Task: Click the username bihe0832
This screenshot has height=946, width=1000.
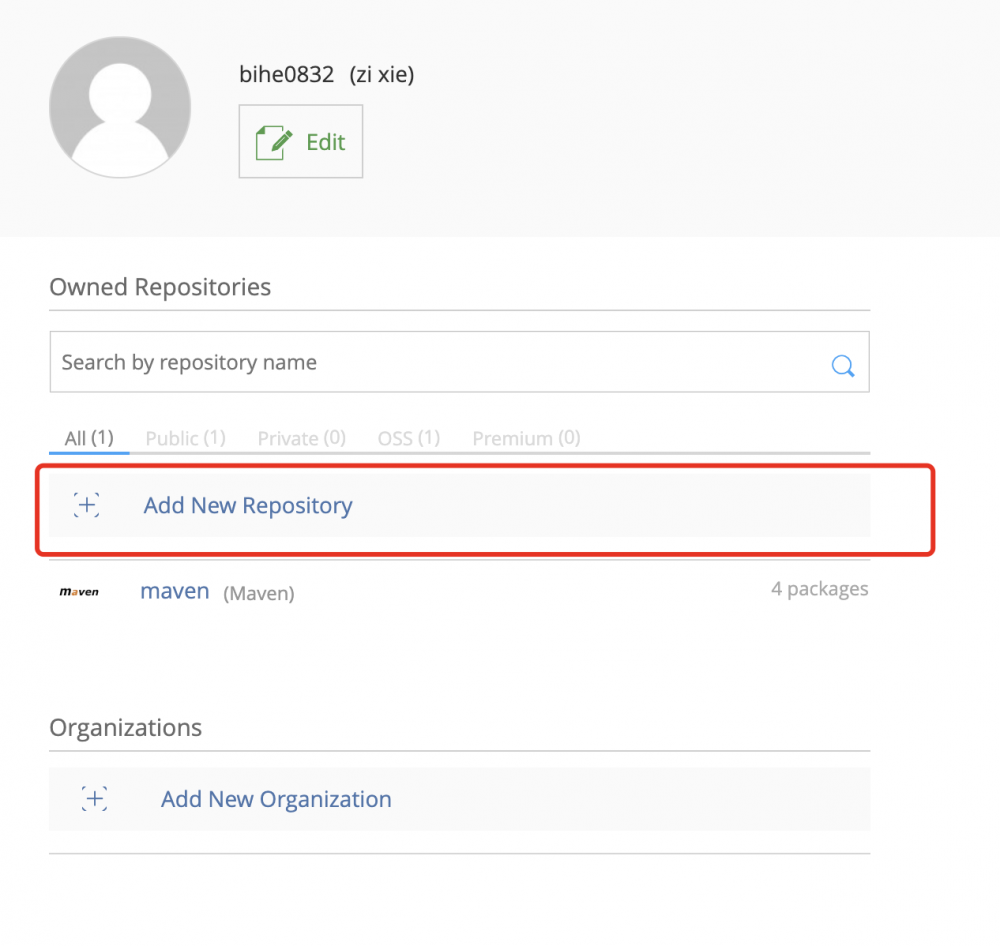Action: tap(287, 74)
